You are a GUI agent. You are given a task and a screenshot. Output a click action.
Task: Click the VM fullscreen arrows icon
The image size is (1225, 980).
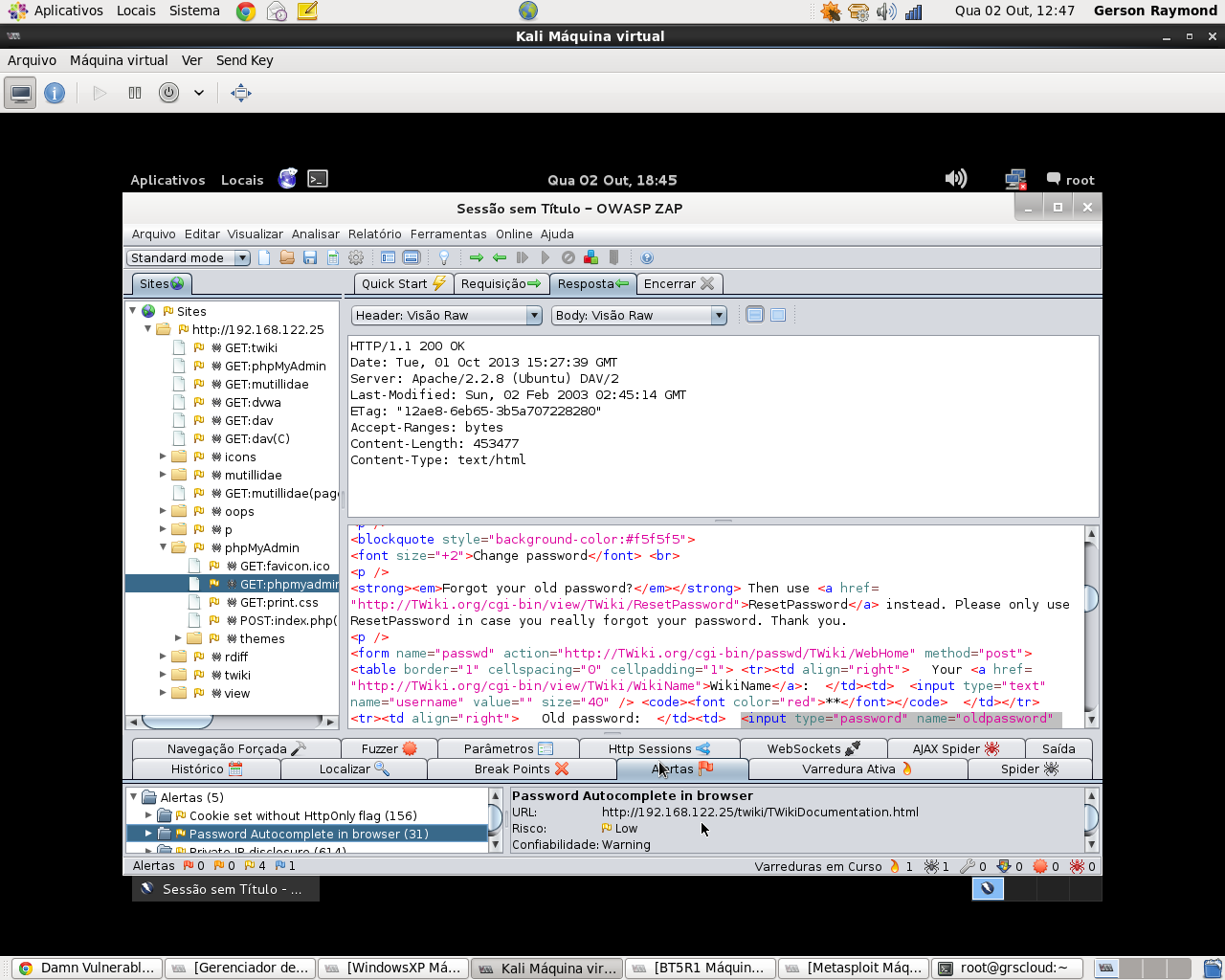coord(241,93)
